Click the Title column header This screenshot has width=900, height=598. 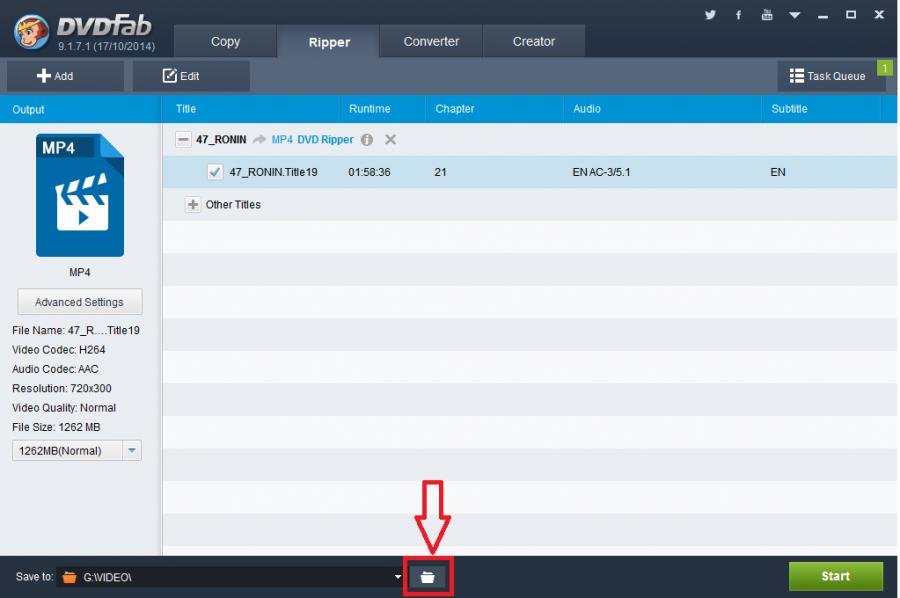click(186, 108)
